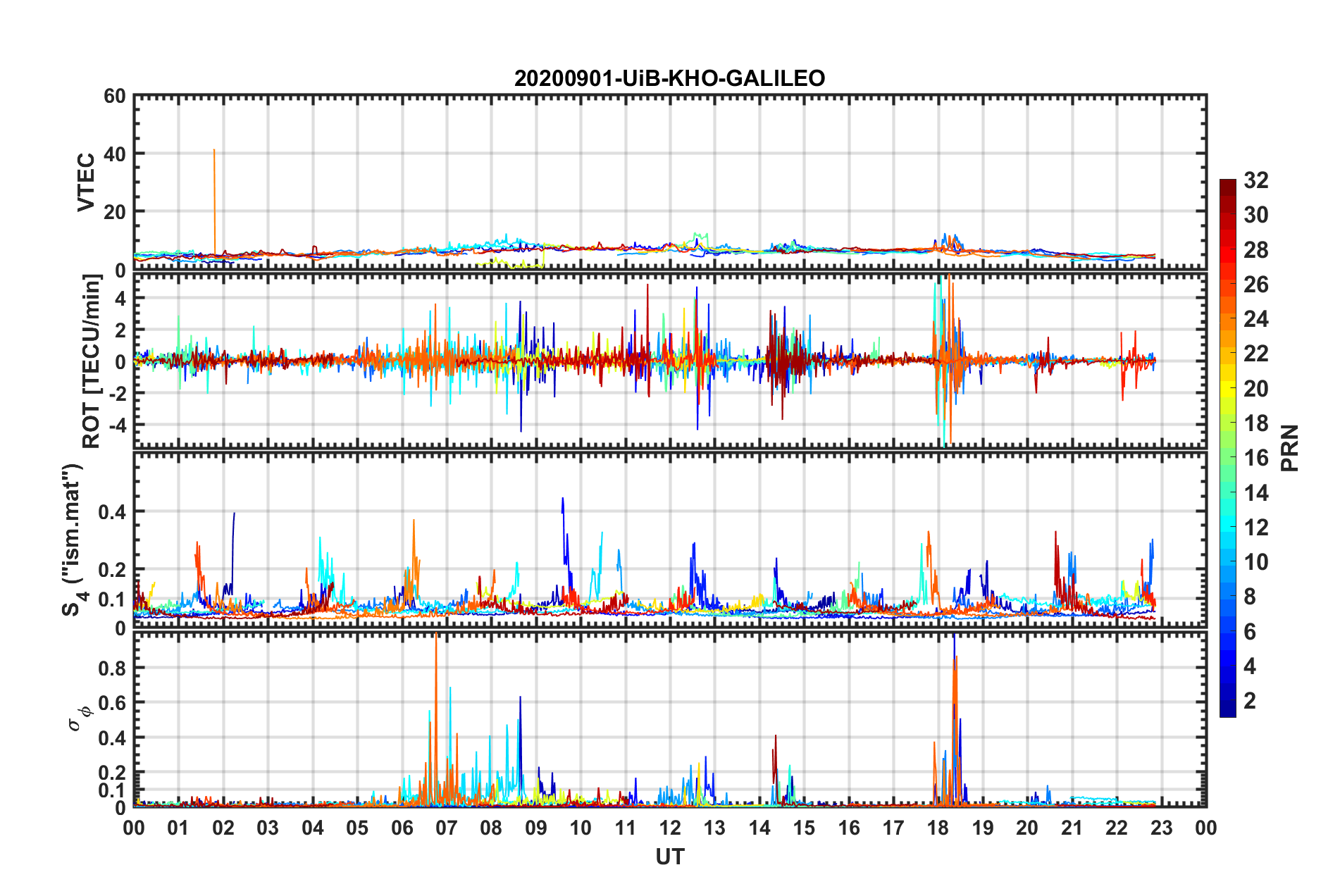Click the S4 ("ism.mat") axis label

pos(73,540)
